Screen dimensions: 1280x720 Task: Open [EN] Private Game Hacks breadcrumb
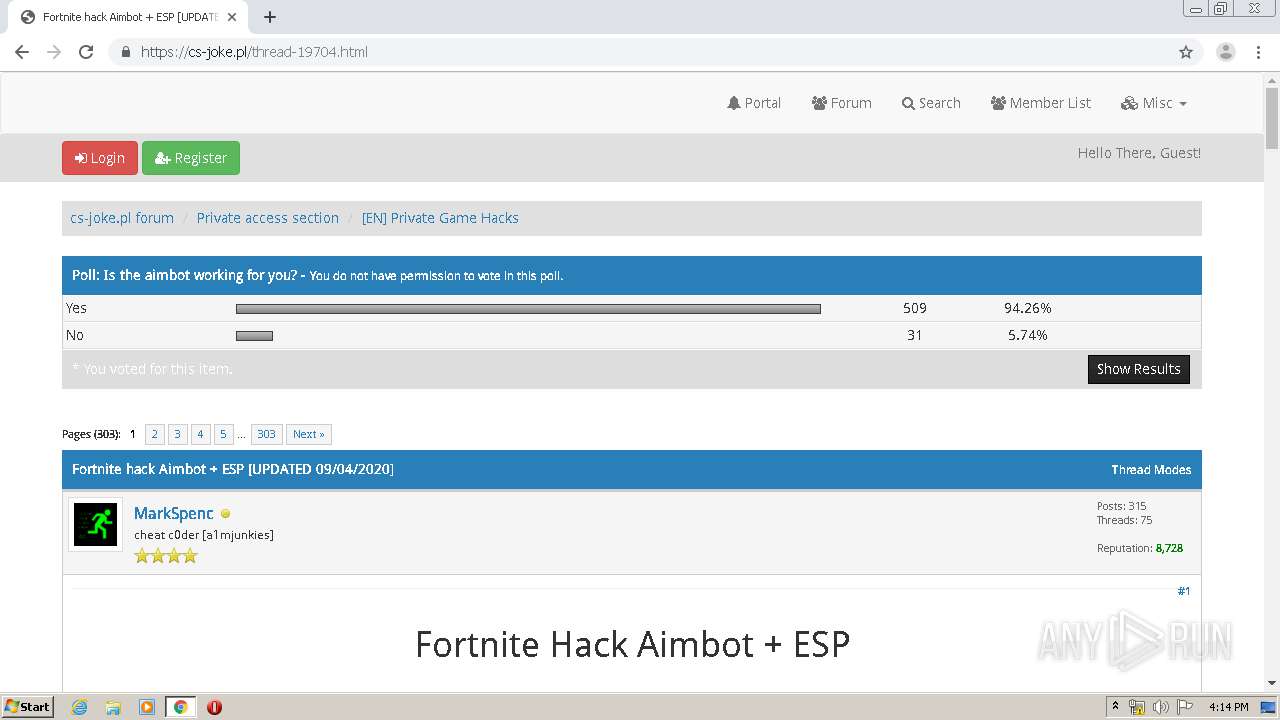coord(440,218)
